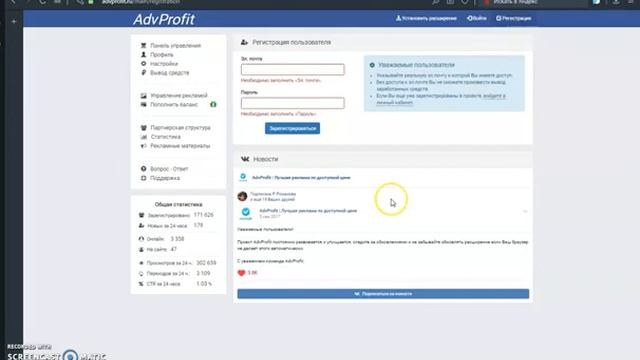The width and height of the screenshot is (640, 360).
Task: Like the news post via heart icon
Action: coord(241,273)
